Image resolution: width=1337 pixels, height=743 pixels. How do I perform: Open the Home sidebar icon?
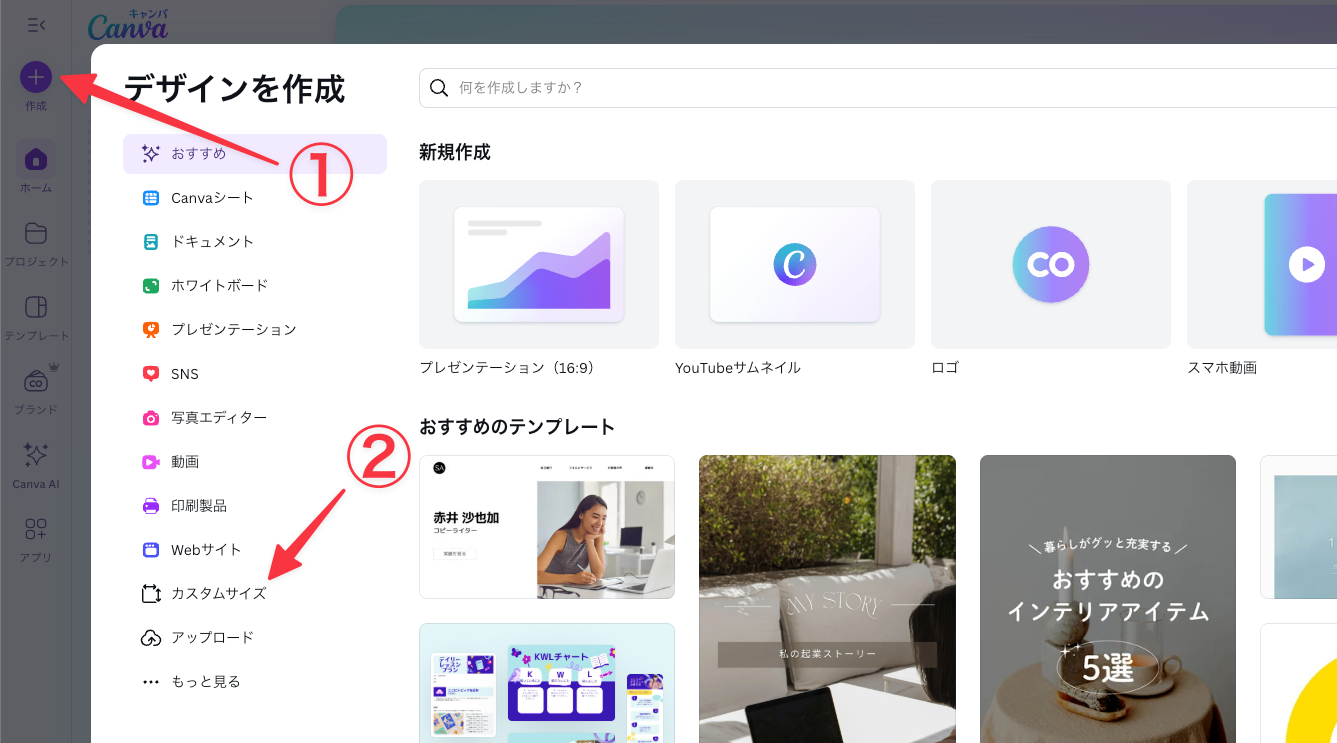[x=36, y=159]
